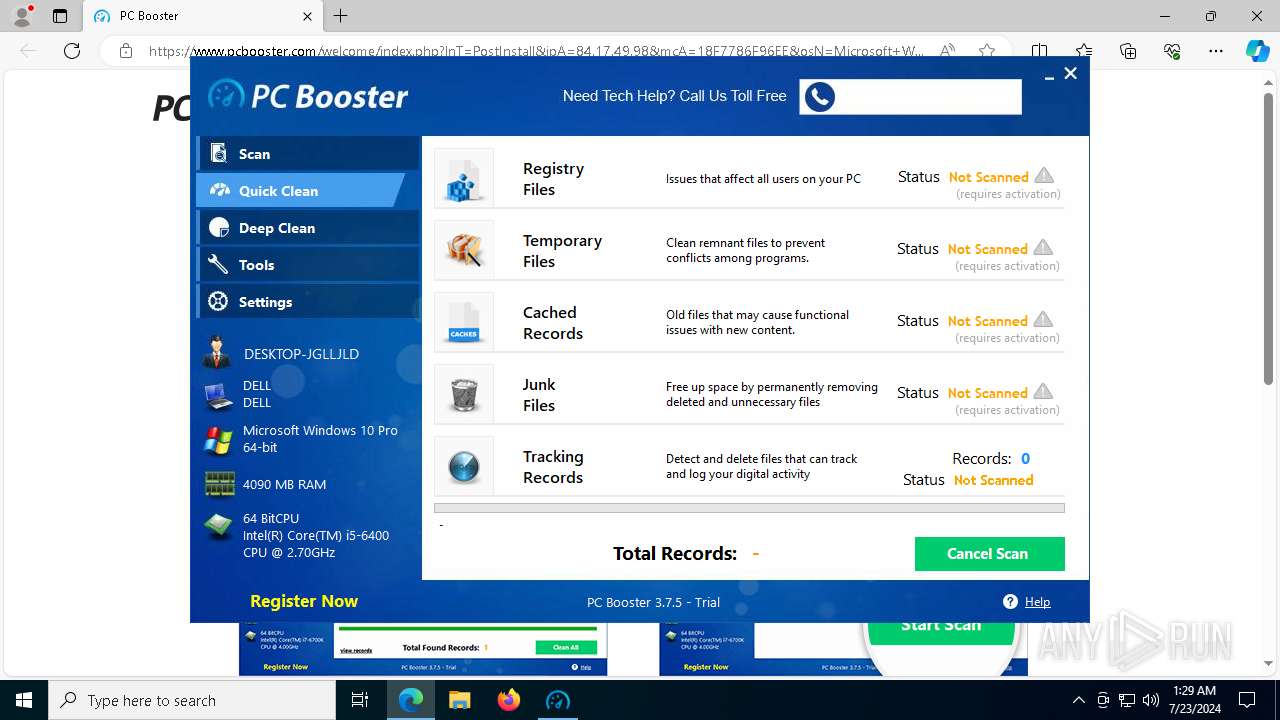
Task: Open Deep Clean in sidebar
Action: [x=308, y=228]
